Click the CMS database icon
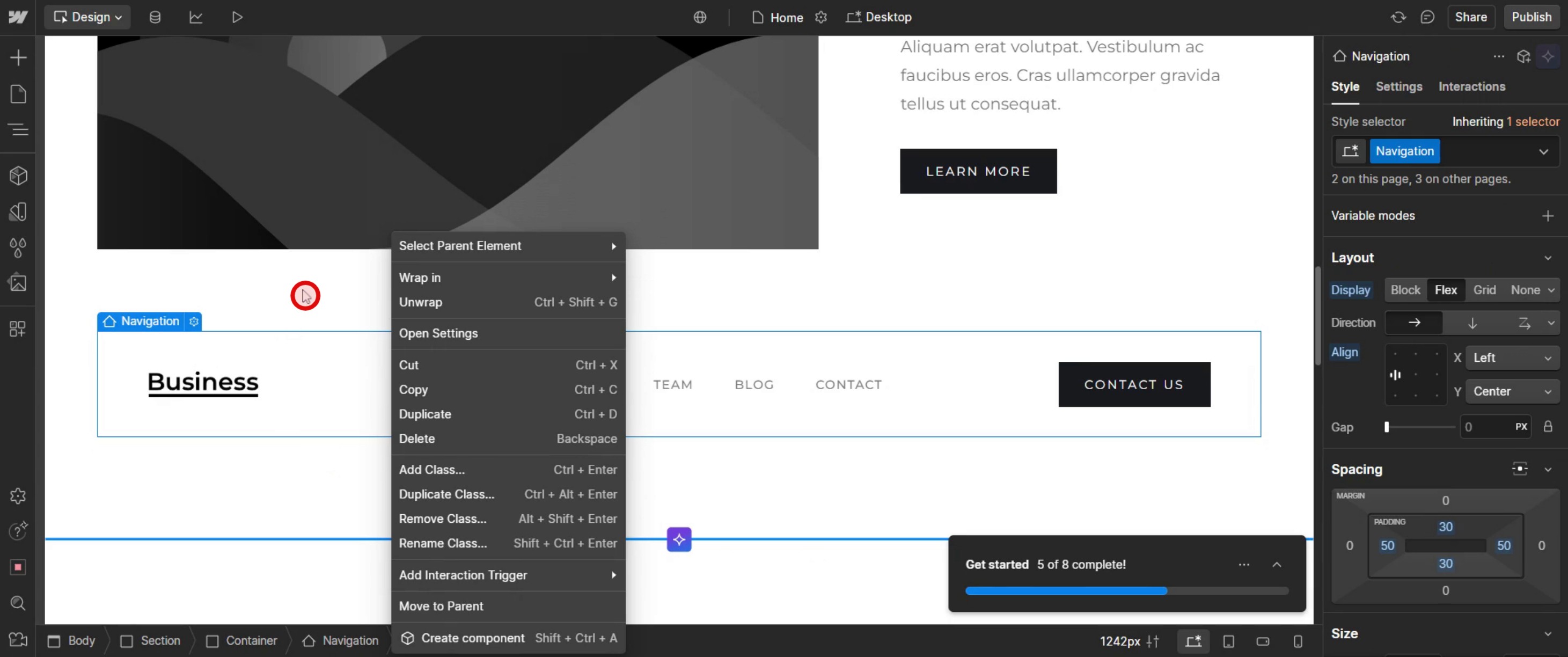1568x657 pixels. coord(155,17)
